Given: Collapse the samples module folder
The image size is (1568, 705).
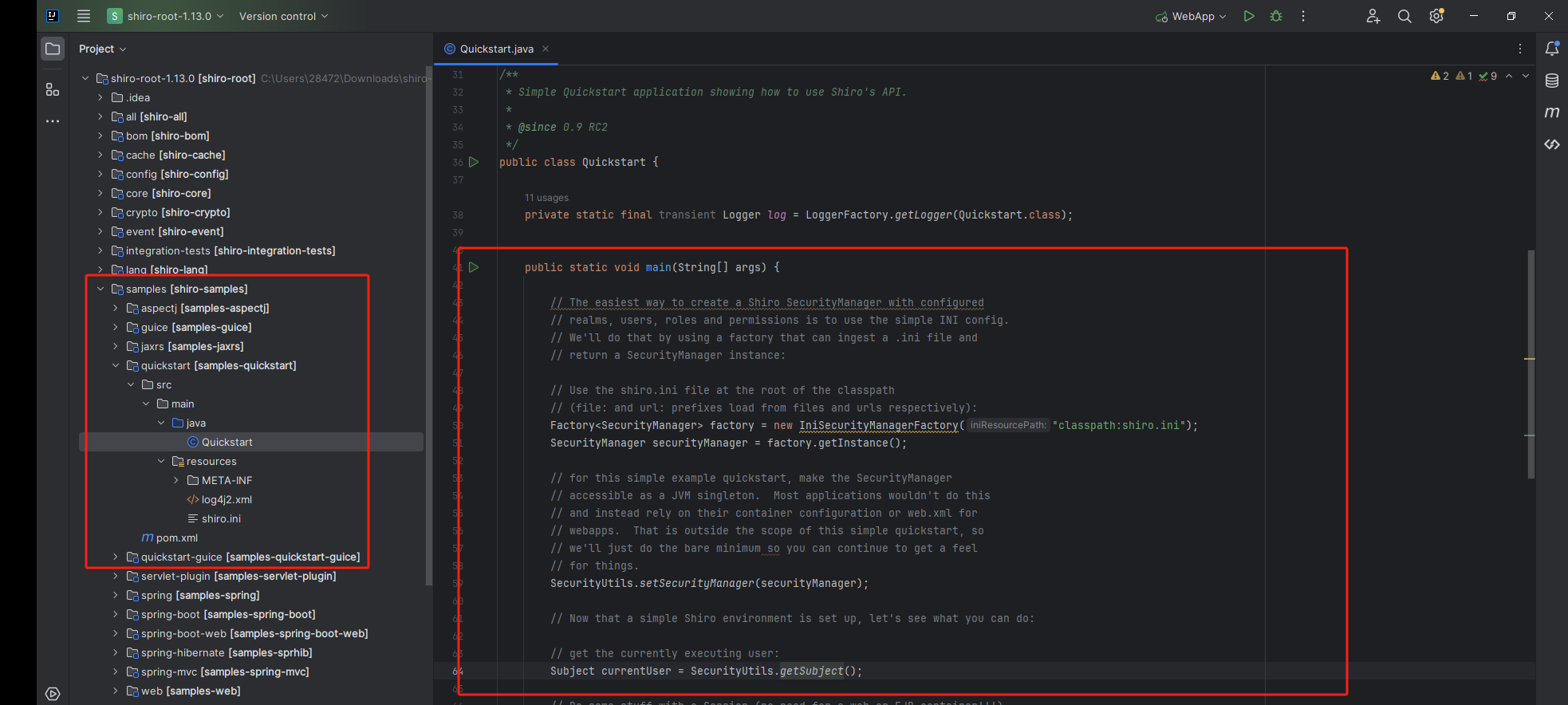Looking at the screenshot, I should pyautogui.click(x=100, y=289).
